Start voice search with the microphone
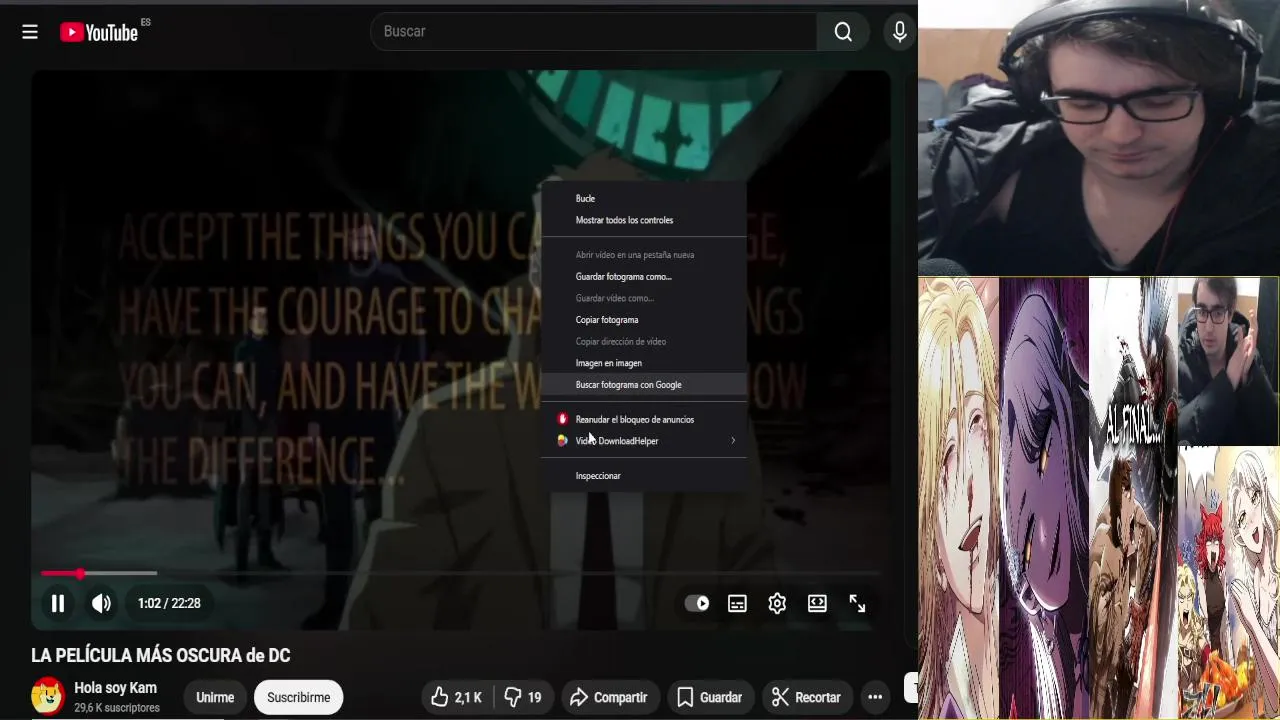 click(900, 32)
